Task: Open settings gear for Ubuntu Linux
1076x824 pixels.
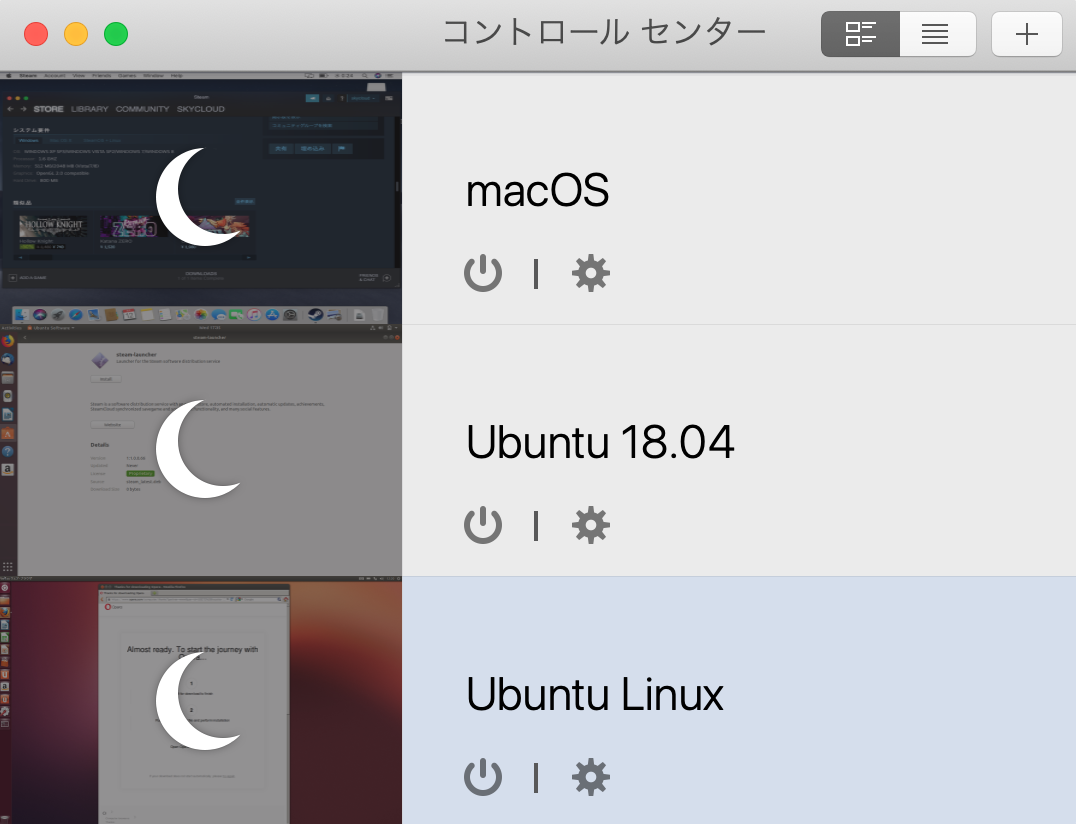Action: coord(591,777)
